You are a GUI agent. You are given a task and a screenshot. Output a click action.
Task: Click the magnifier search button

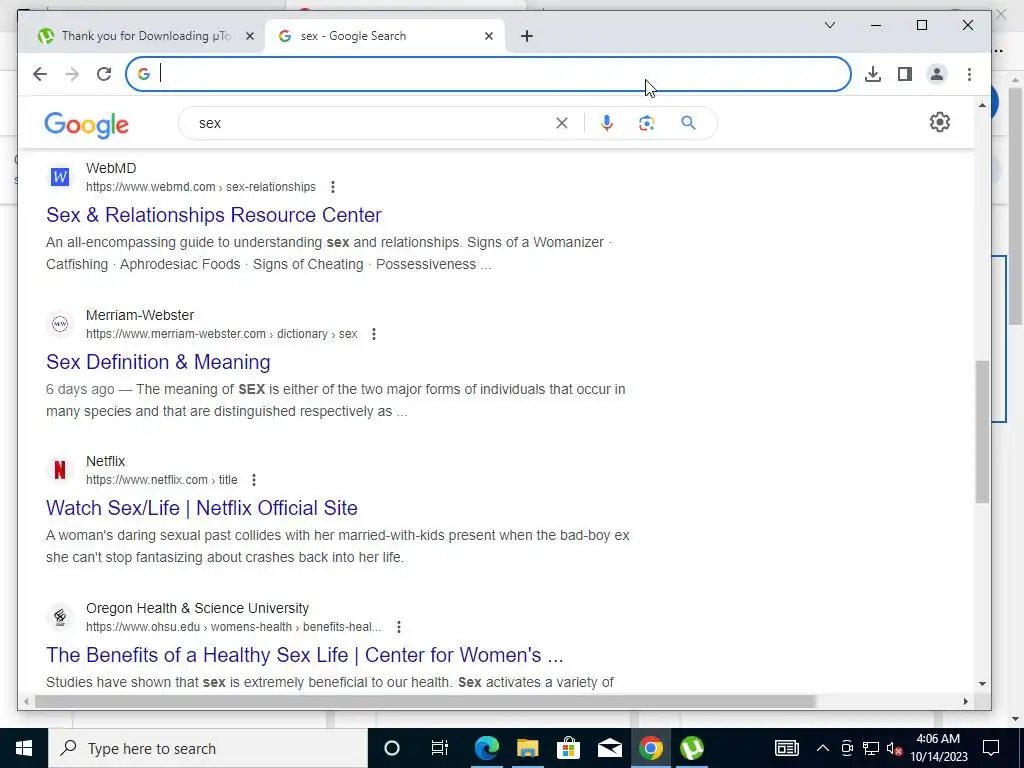click(x=688, y=123)
